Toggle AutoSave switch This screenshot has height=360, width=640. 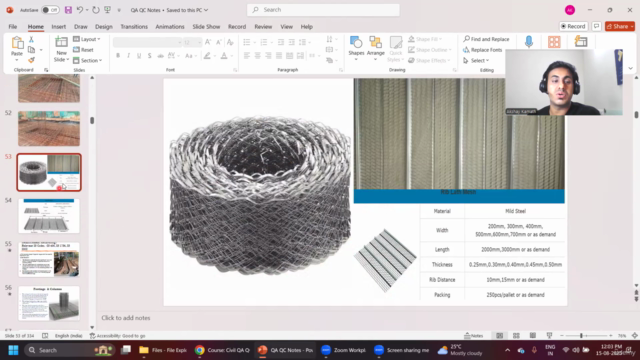pos(50,10)
